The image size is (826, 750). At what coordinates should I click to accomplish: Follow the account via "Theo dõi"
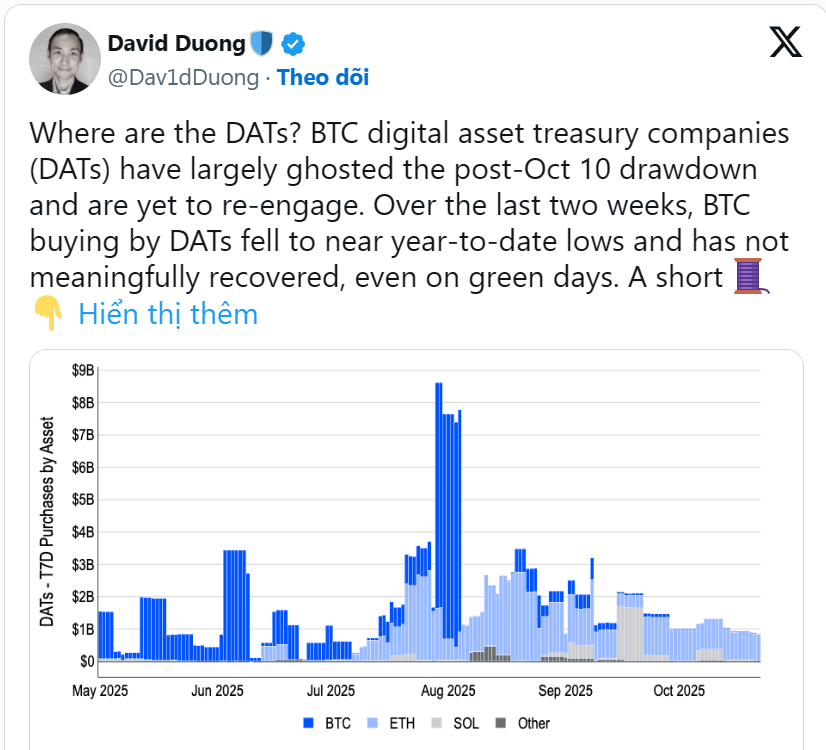323,77
